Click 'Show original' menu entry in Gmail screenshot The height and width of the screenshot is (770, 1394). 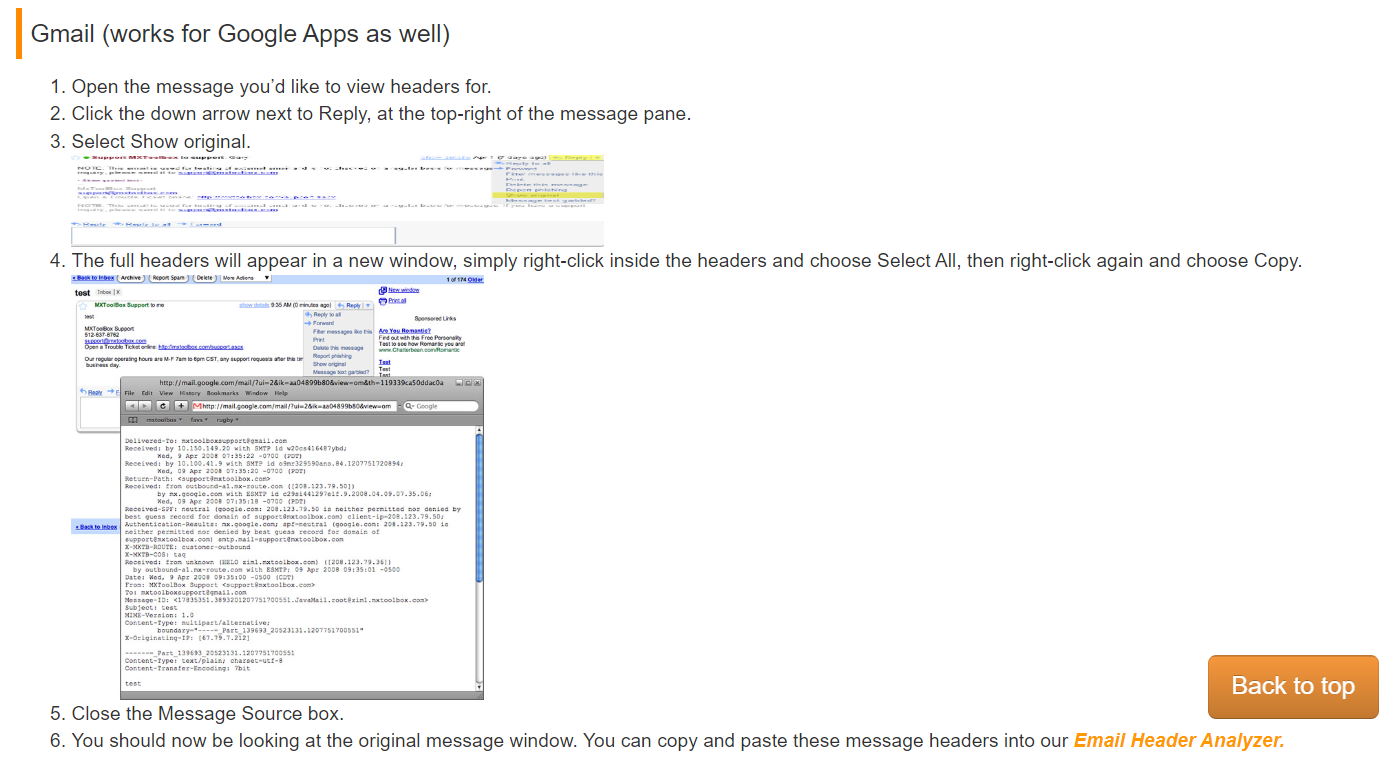coord(329,364)
